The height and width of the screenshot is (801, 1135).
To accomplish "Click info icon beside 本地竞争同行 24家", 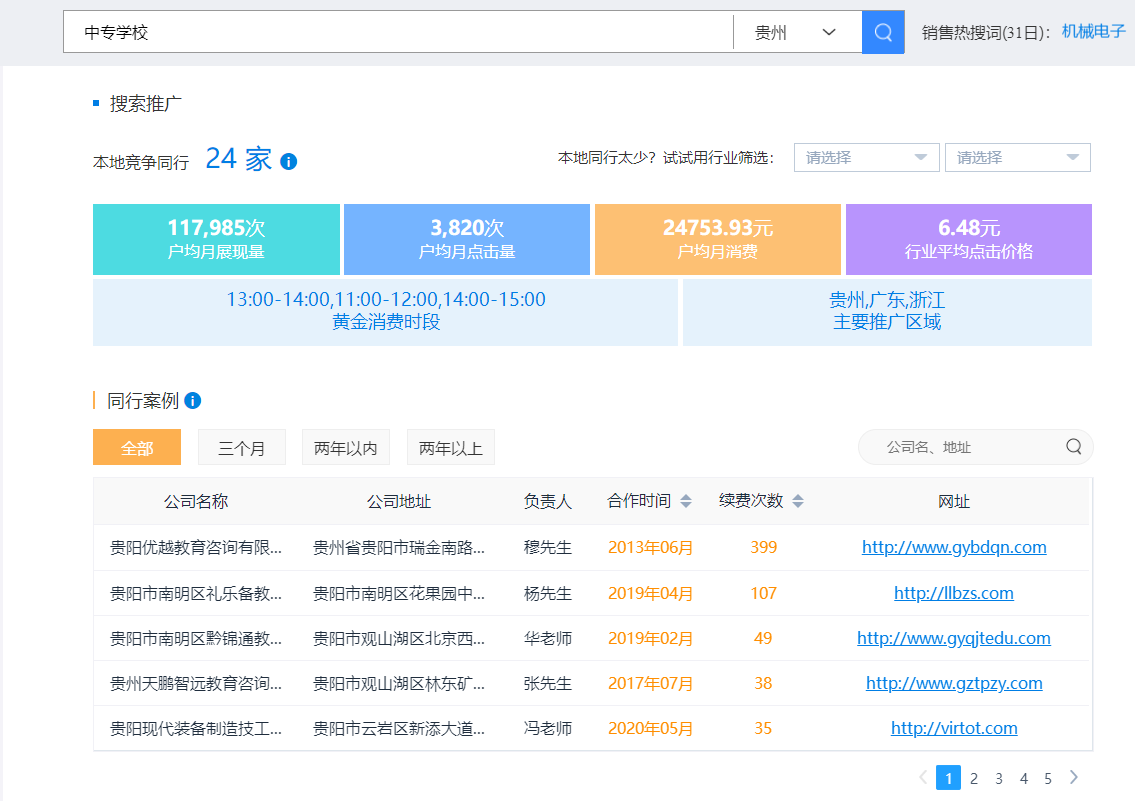I will 289,161.
